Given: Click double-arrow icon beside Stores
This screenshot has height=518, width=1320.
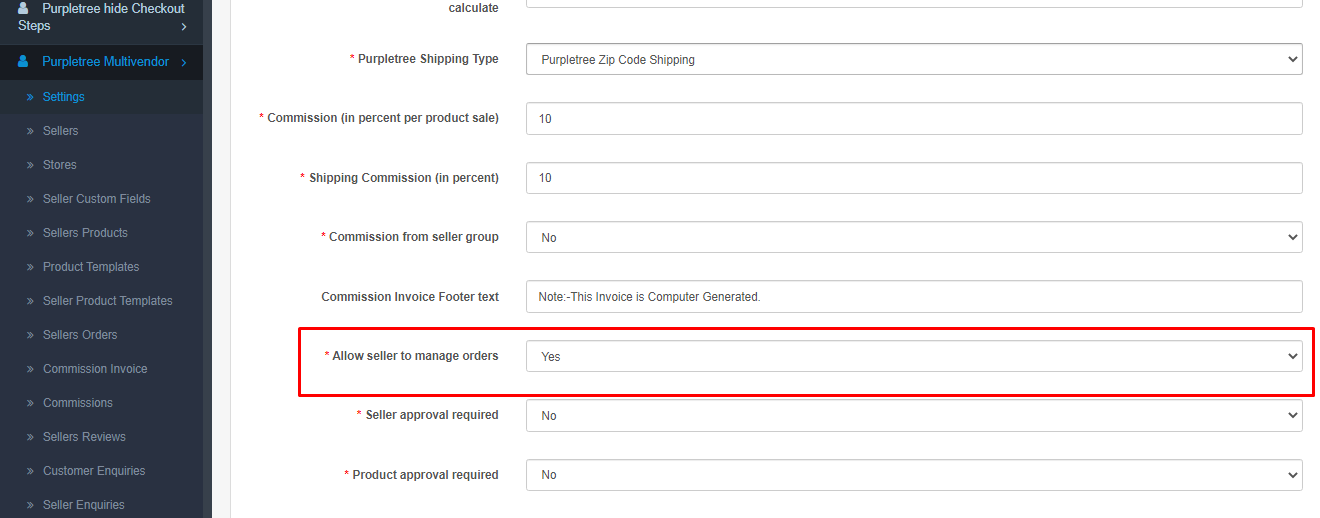Looking at the screenshot, I should pos(31,165).
